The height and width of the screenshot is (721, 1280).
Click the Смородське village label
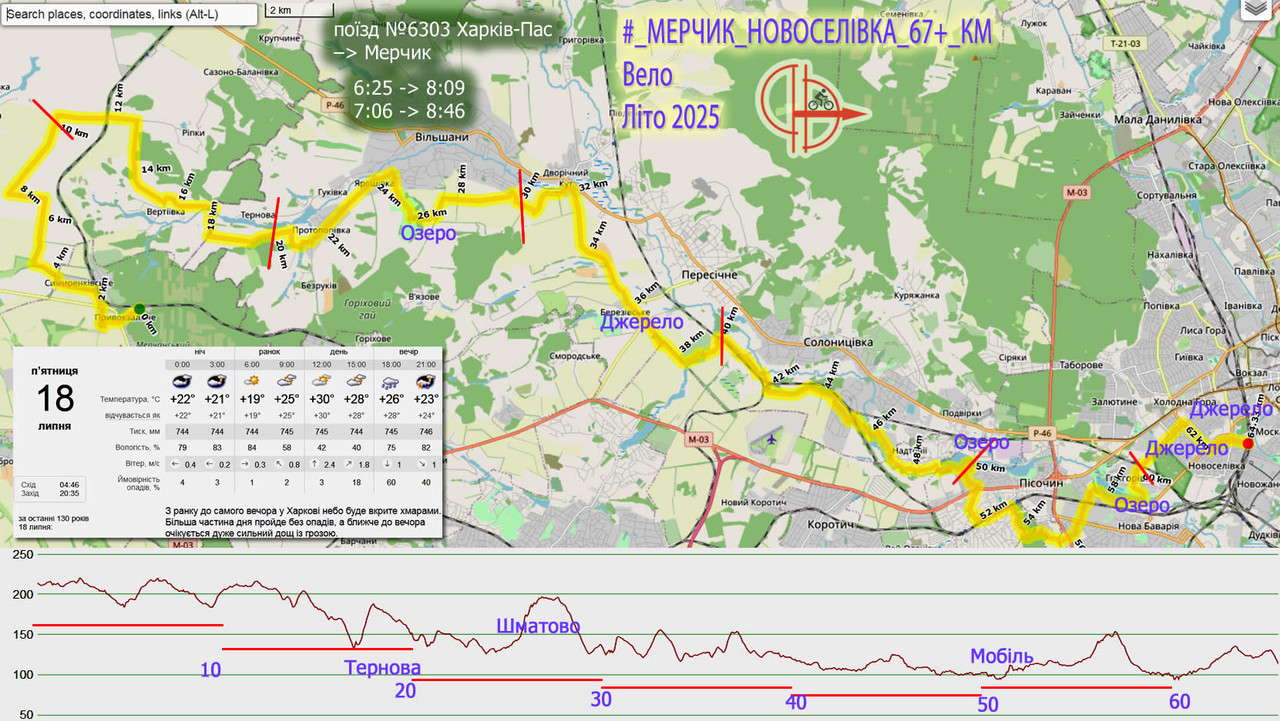[574, 355]
